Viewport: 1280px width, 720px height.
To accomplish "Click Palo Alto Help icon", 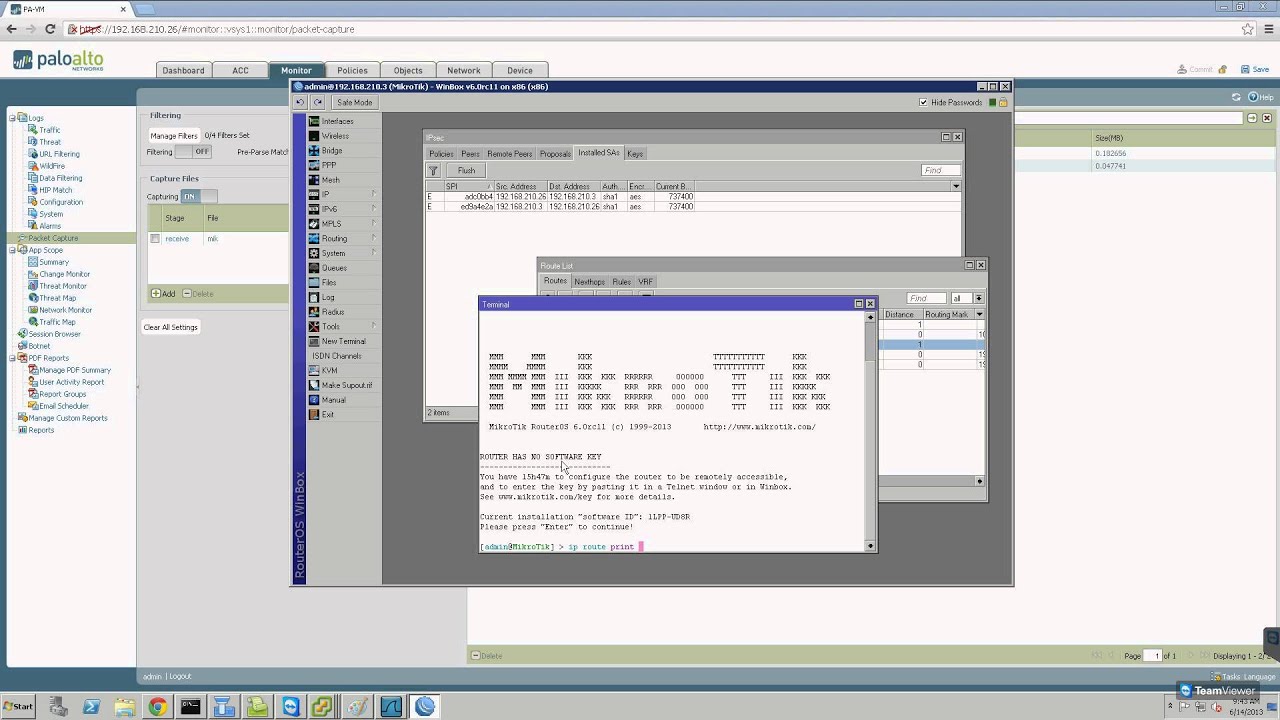I will (1262, 97).
